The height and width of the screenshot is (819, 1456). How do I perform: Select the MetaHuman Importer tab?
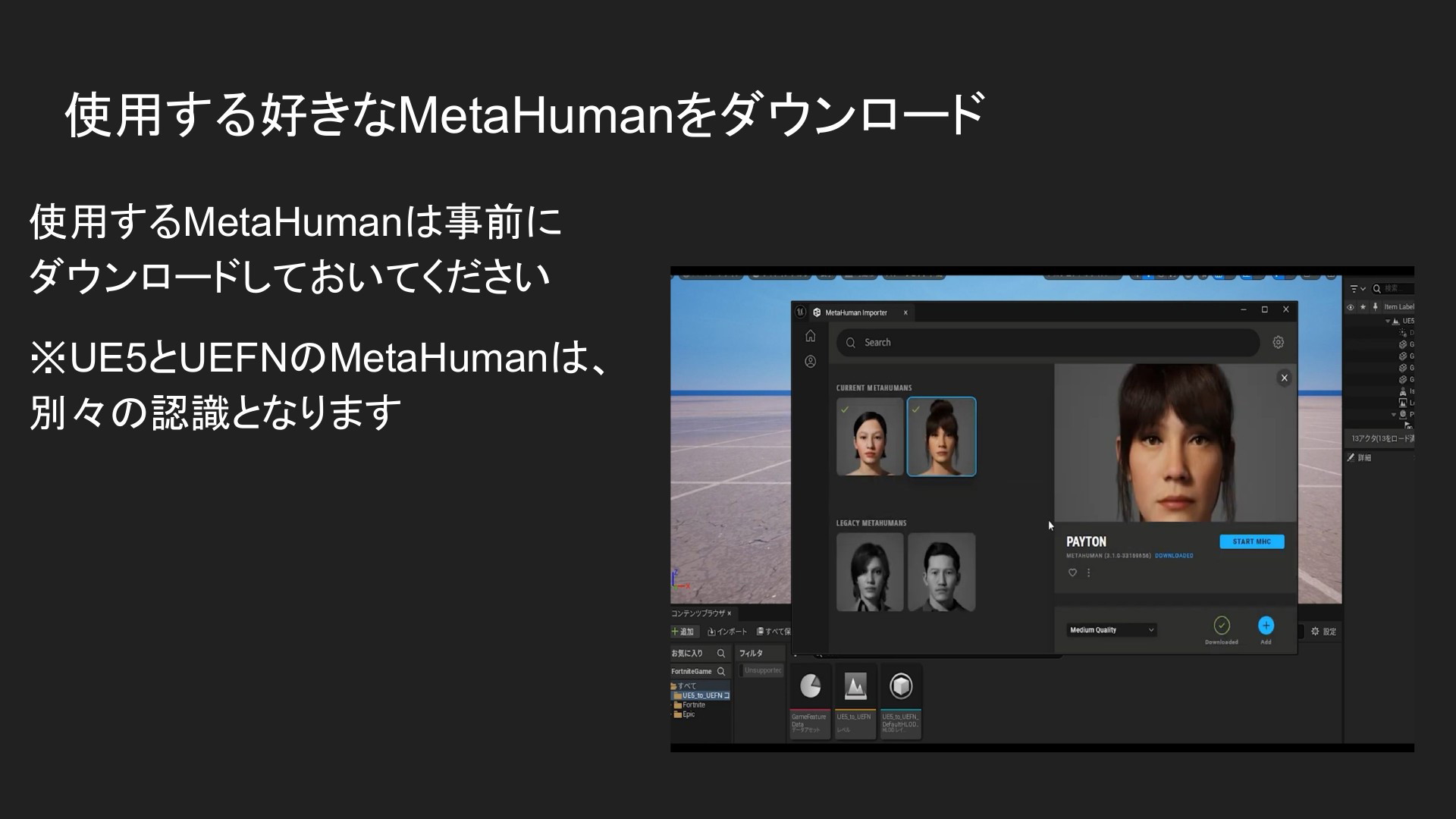pyautogui.click(x=855, y=312)
